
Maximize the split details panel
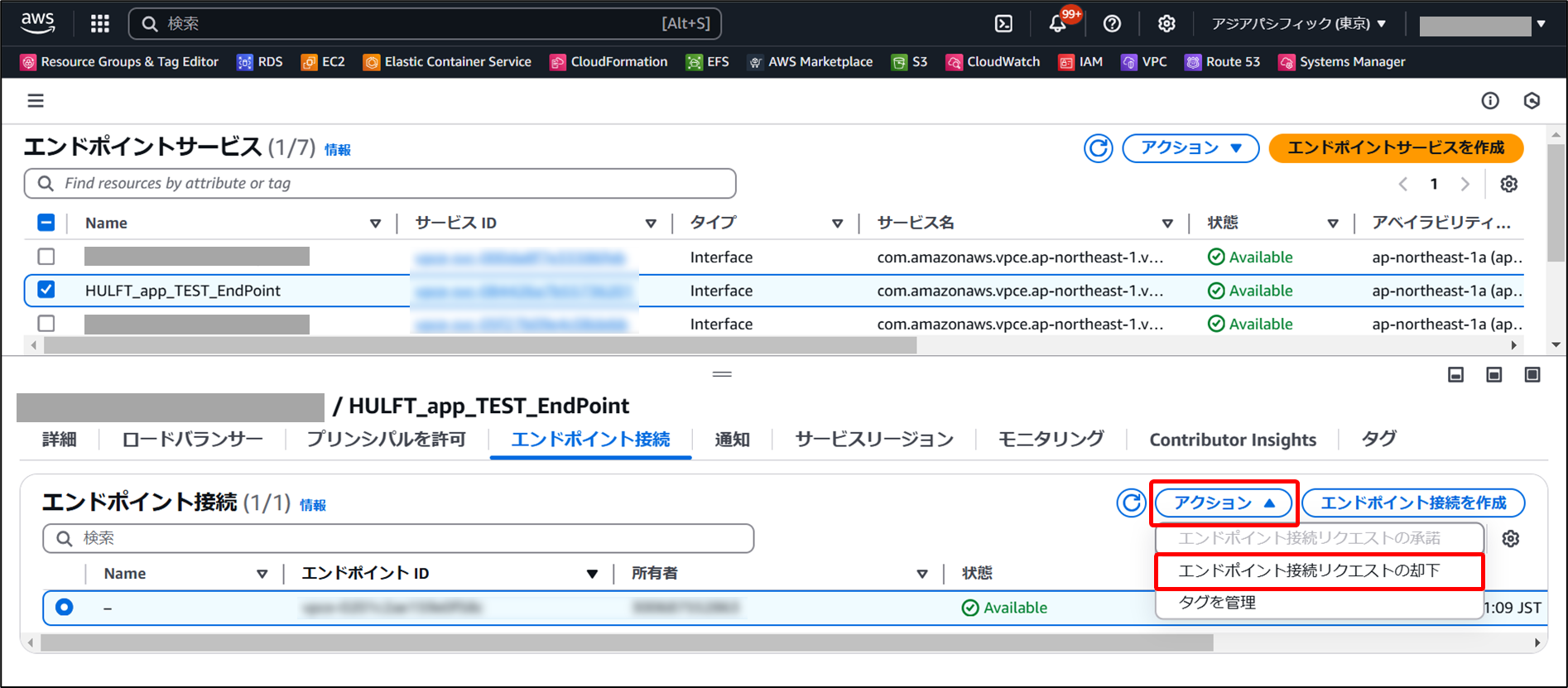pyautogui.click(x=1533, y=375)
